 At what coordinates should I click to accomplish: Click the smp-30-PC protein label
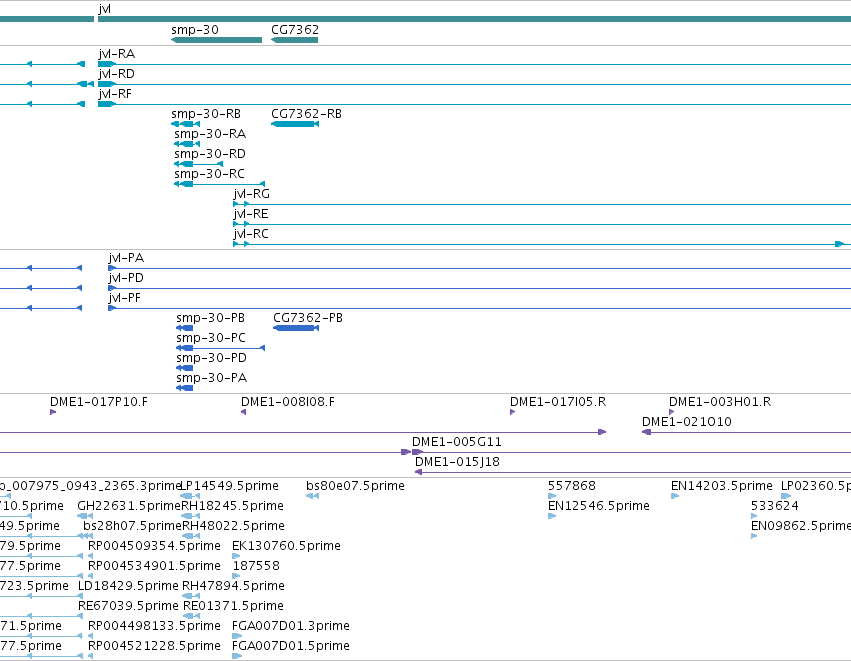(x=211, y=338)
